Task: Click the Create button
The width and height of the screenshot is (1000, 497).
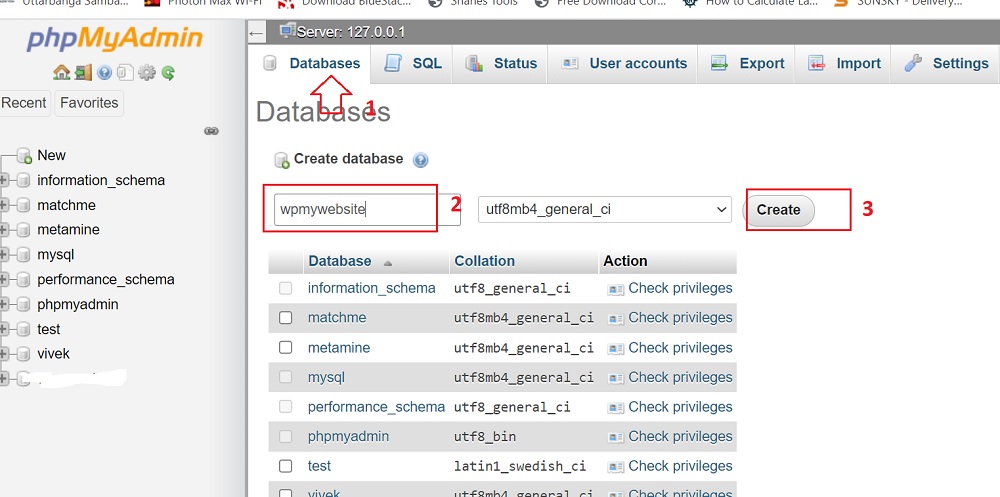Action: tap(779, 210)
